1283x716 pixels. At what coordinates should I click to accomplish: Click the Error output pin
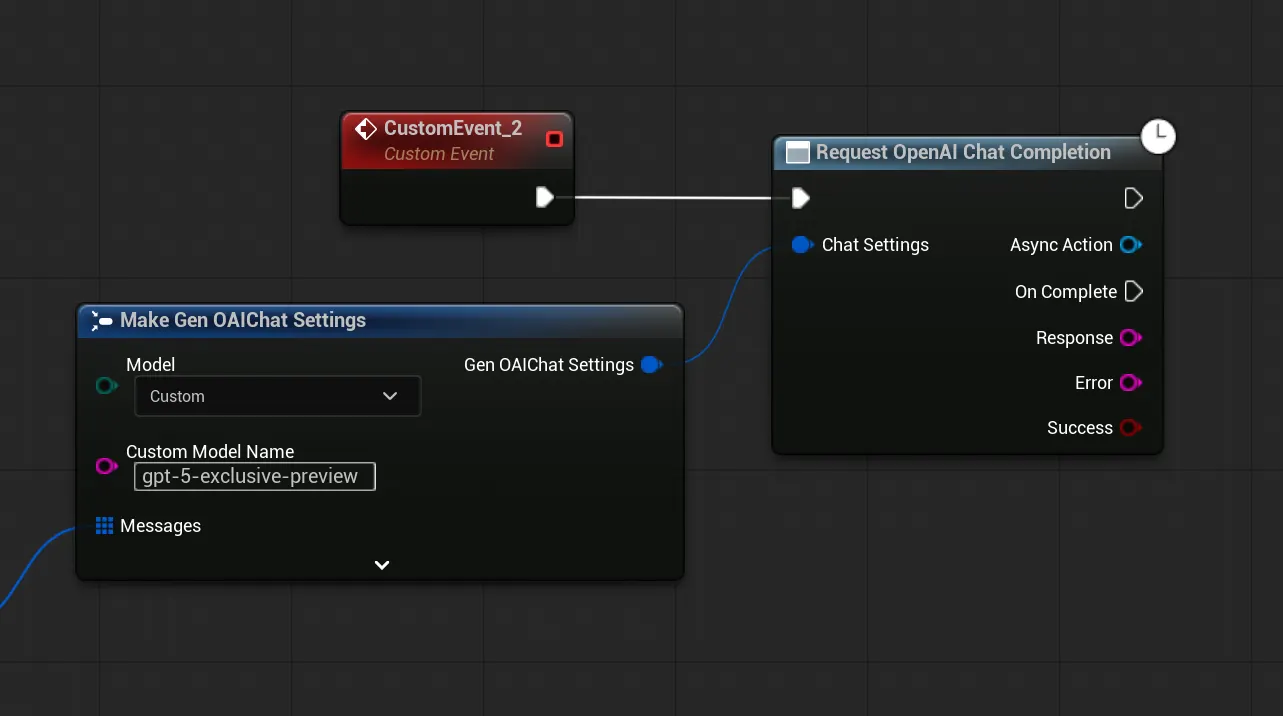[x=1131, y=383]
